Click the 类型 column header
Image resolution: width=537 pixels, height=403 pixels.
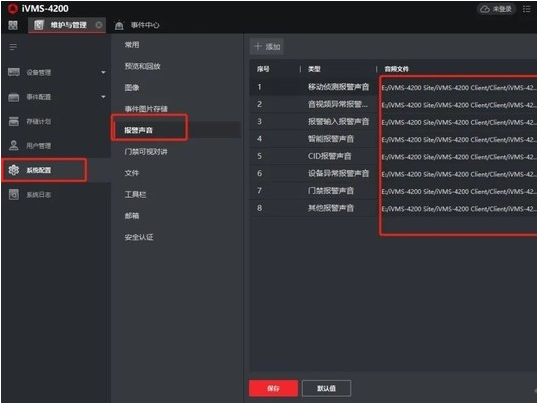314,69
